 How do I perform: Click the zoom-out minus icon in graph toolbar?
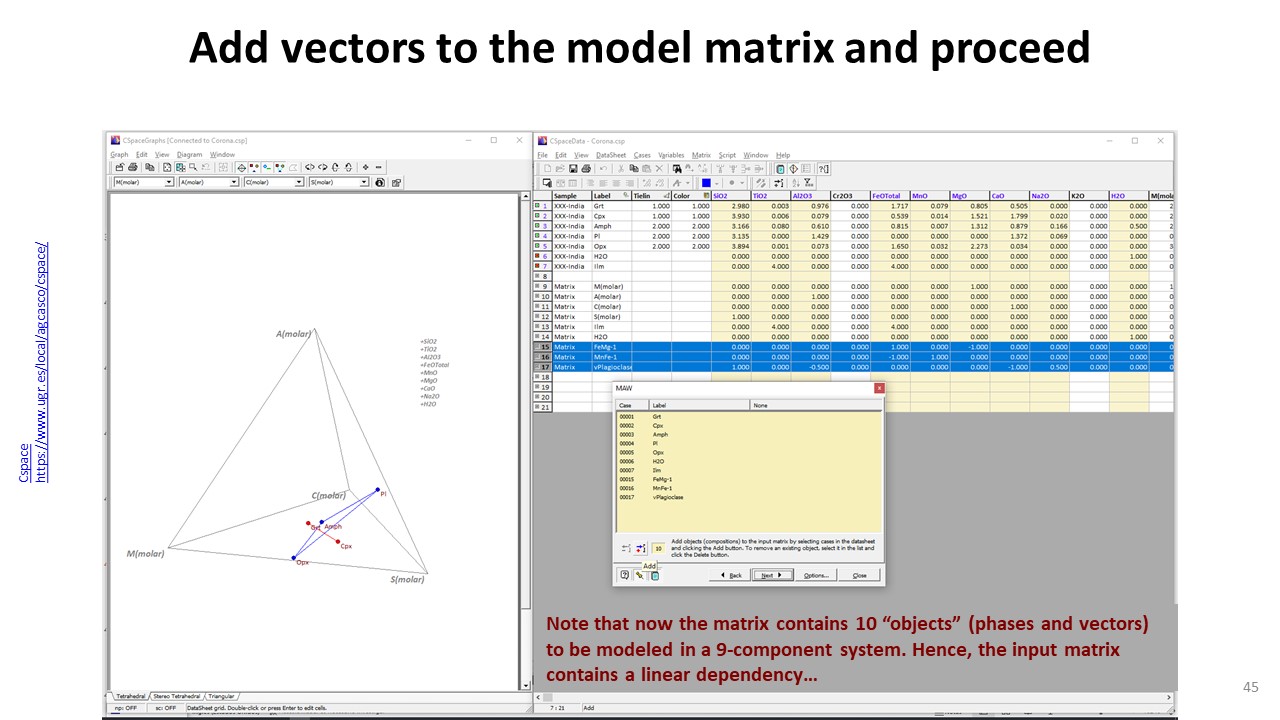pyautogui.click(x=378, y=168)
